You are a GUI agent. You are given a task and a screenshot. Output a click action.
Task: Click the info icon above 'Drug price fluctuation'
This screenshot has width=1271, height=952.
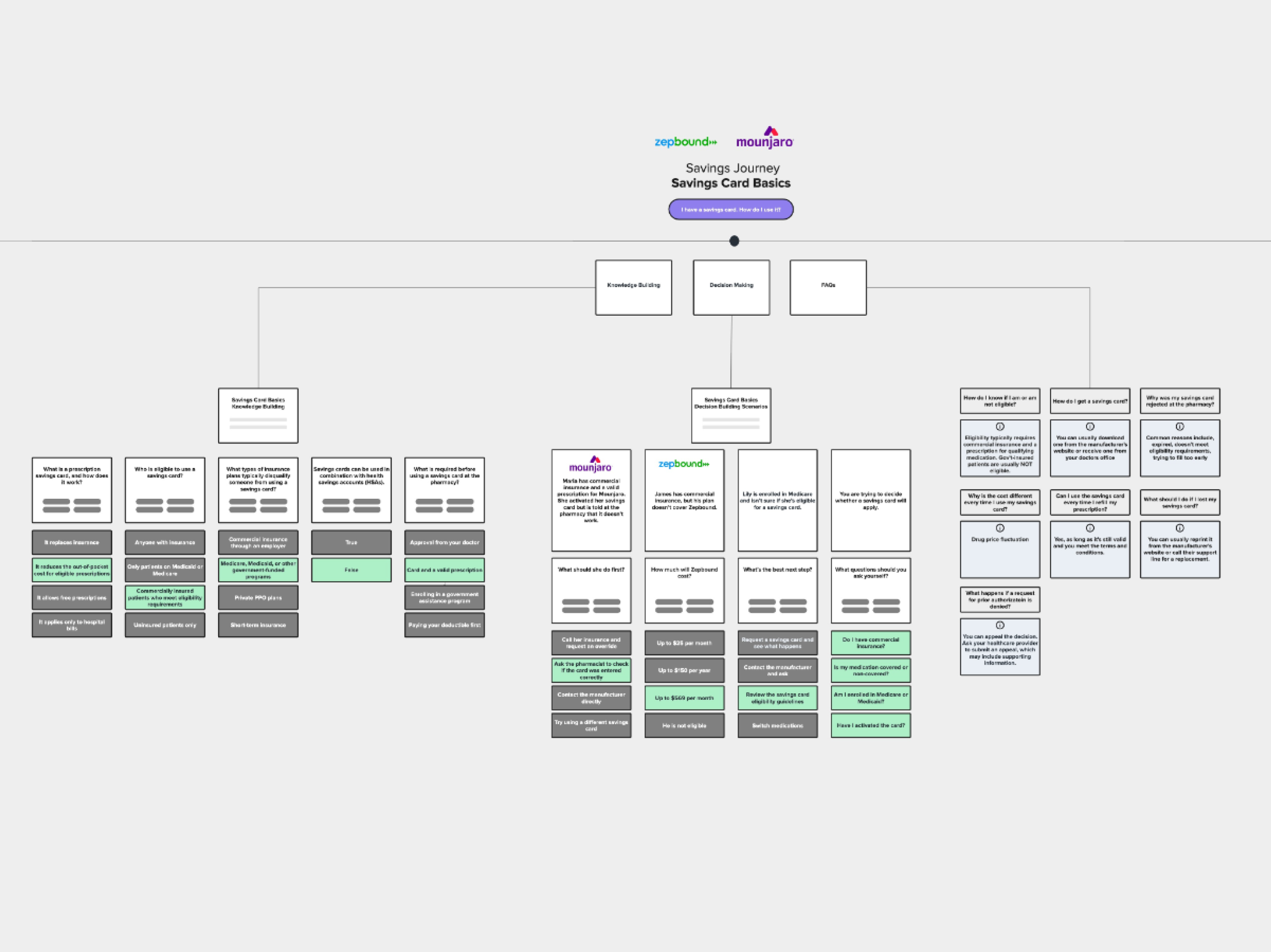click(1000, 528)
